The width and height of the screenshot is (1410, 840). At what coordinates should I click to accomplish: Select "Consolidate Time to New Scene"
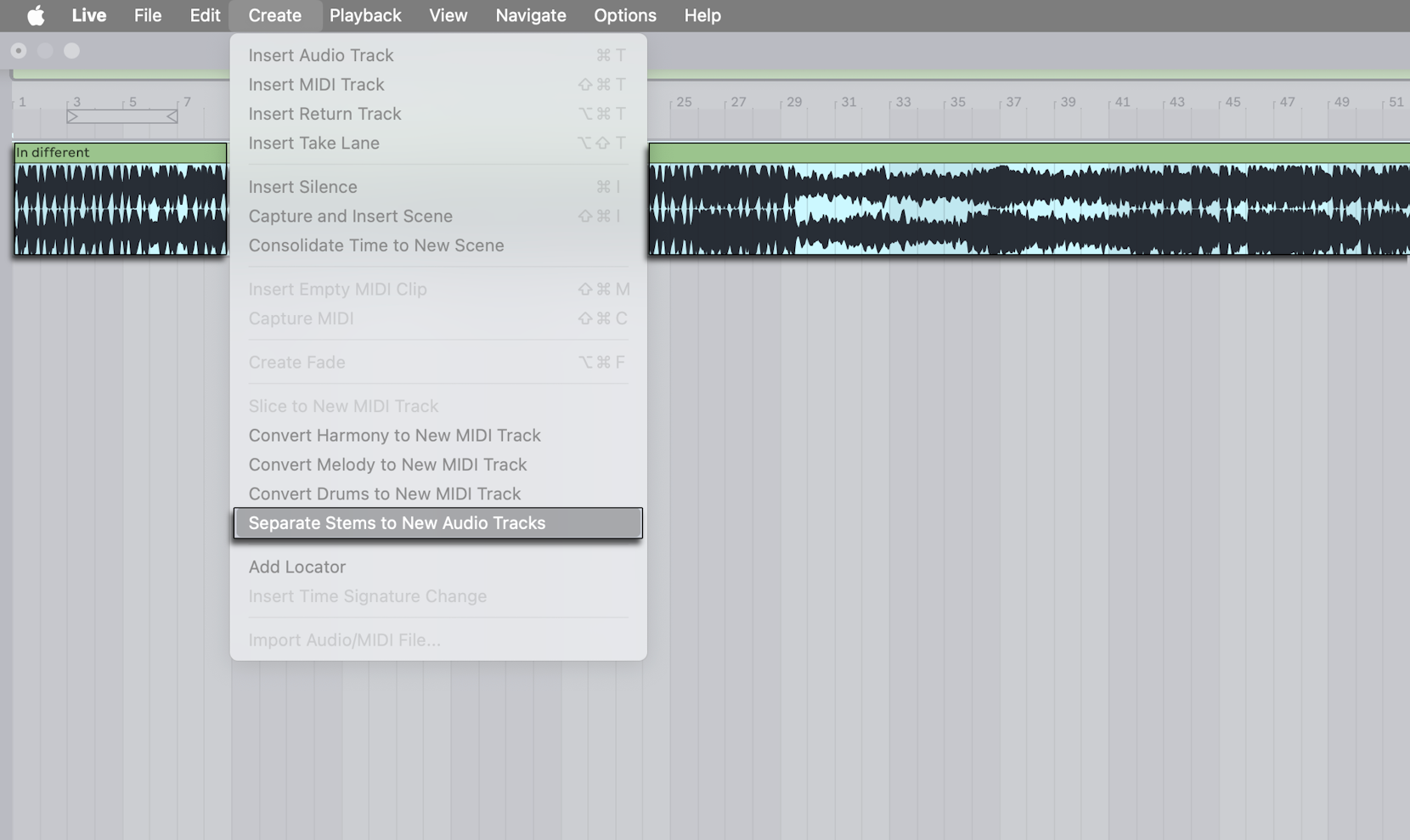pyautogui.click(x=376, y=245)
